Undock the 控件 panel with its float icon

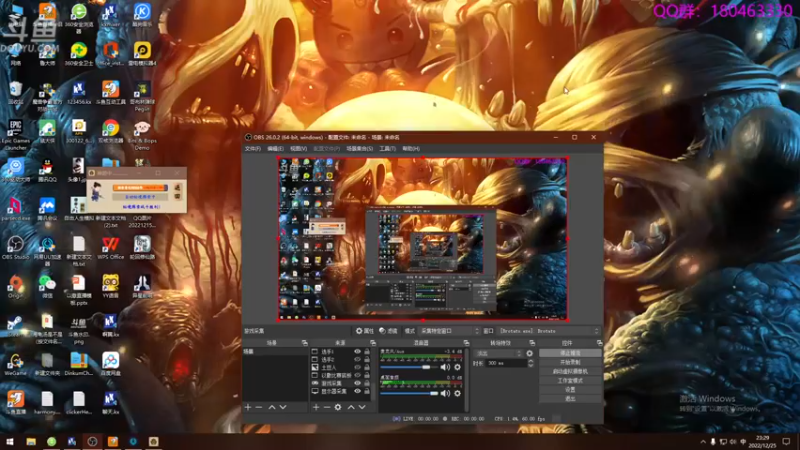coord(599,343)
